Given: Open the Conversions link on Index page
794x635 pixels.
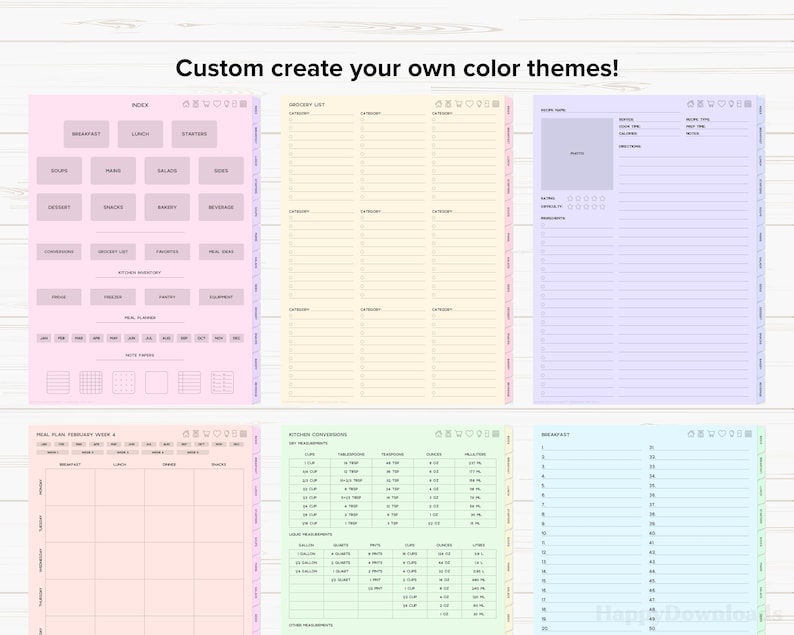Looking at the screenshot, I should [x=59, y=252].
